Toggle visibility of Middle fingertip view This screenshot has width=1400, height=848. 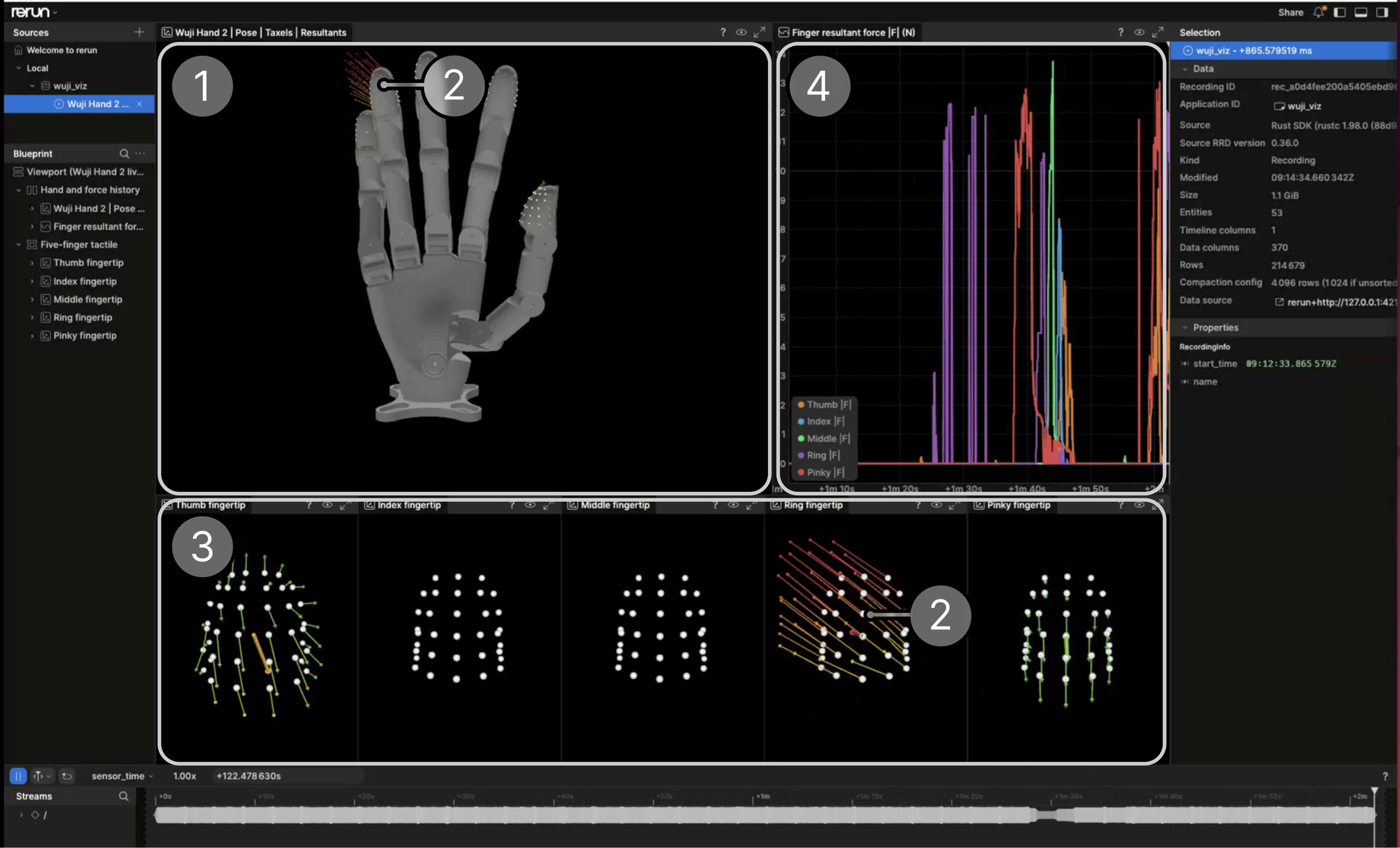coord(733,506)
